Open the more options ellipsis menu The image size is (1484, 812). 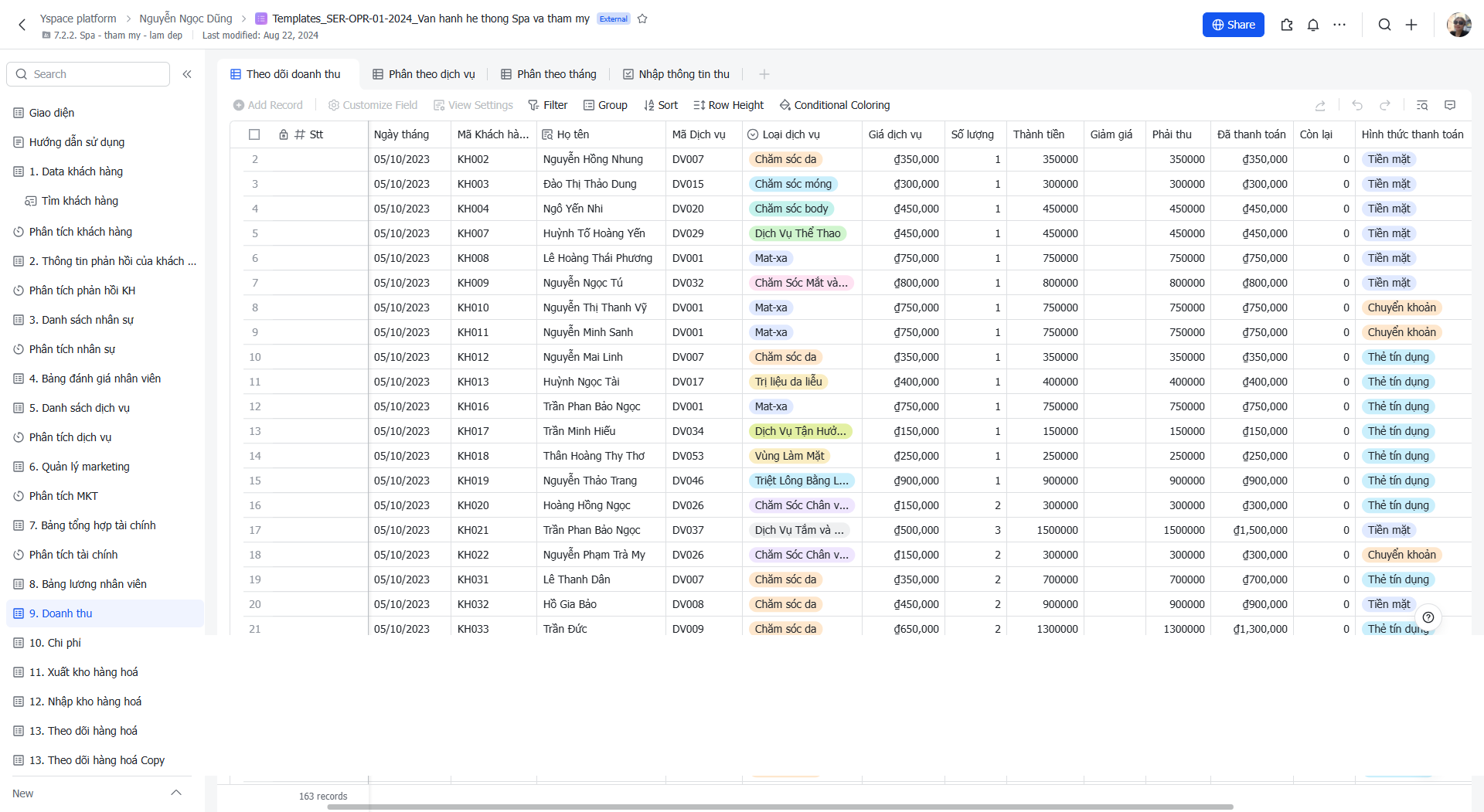pyautogui.click(x=1339, y=25)
